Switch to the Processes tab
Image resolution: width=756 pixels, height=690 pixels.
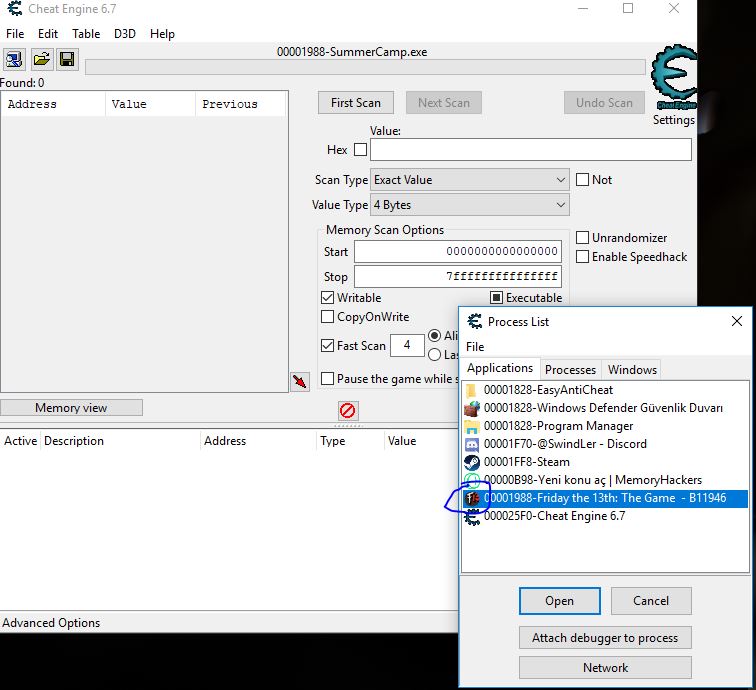(570, 370)
